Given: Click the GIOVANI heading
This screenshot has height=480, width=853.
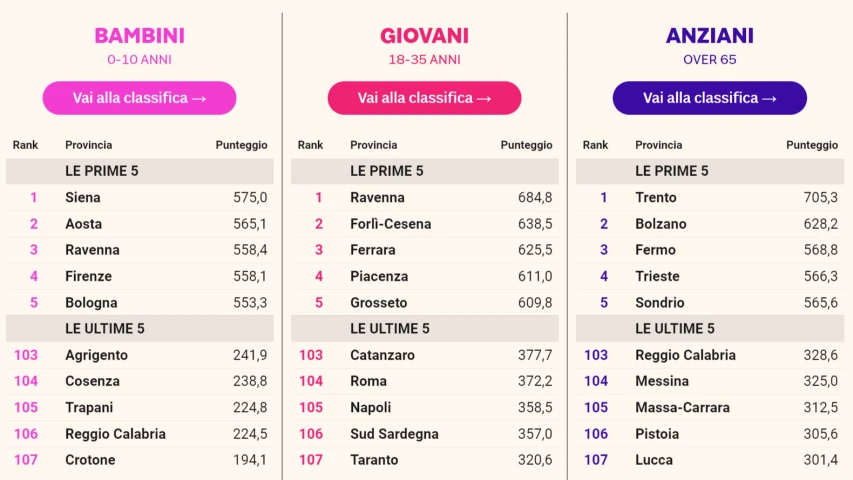Looking at the screenshot, I should click(x=424, y=36).
